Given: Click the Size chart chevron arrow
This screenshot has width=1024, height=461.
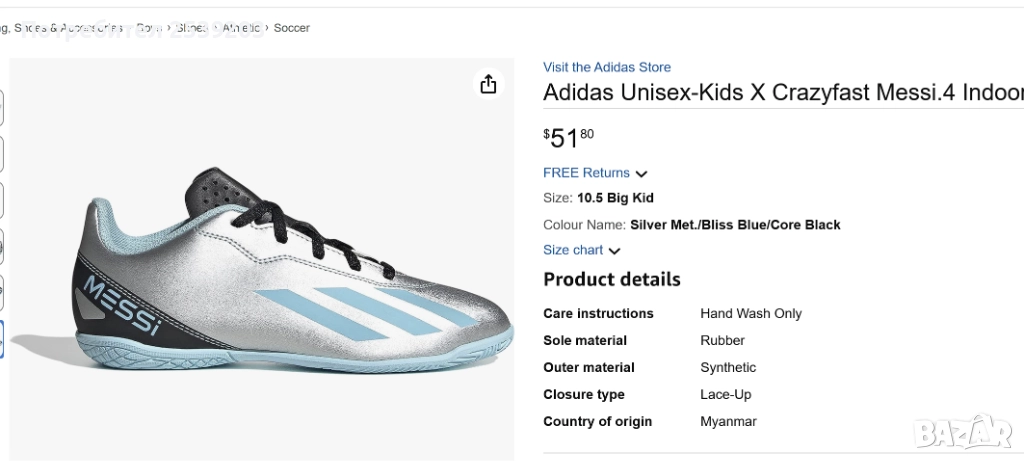Looking at the screenshot, I should 614,251.
